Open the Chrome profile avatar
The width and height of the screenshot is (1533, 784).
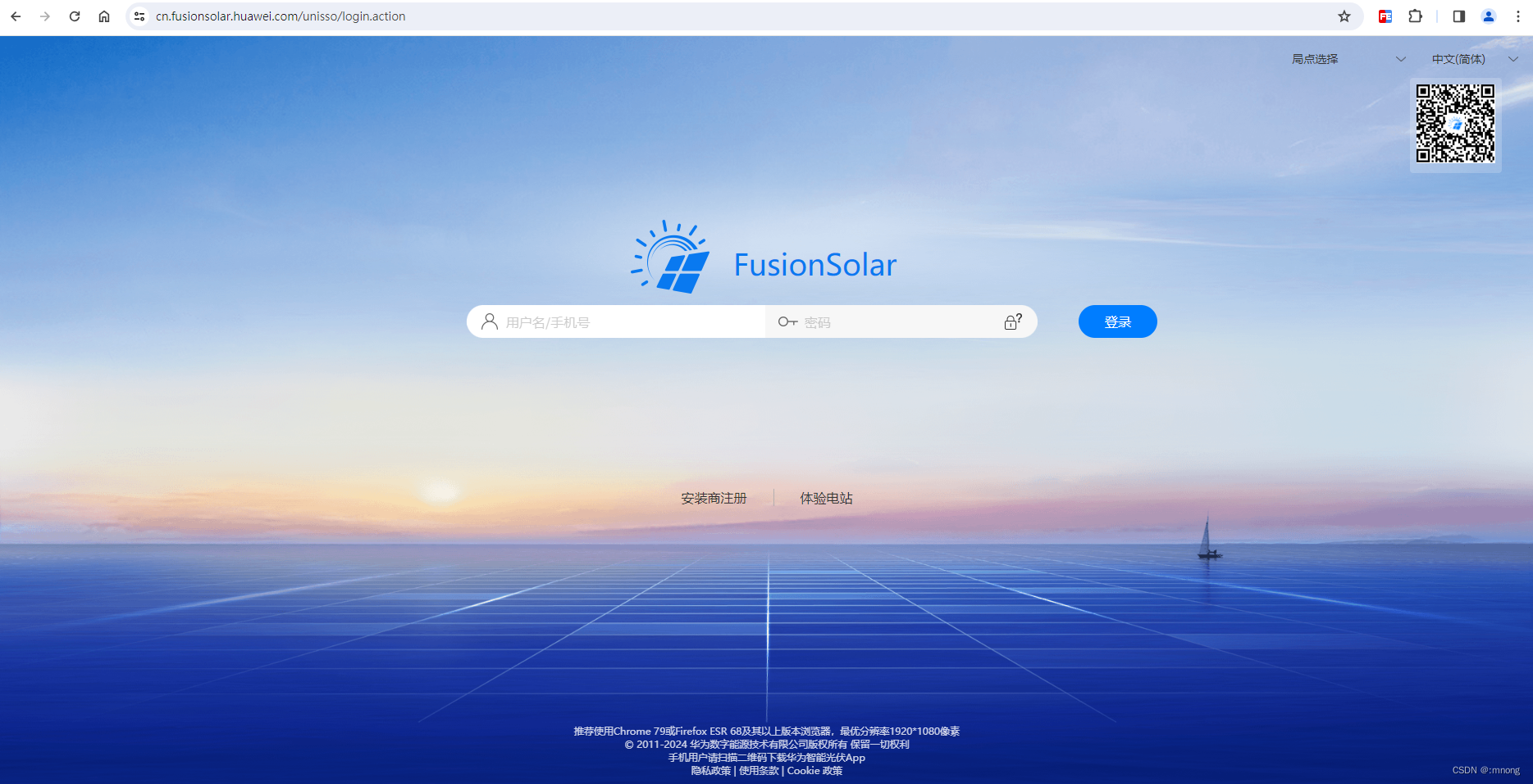point(1489,16)
